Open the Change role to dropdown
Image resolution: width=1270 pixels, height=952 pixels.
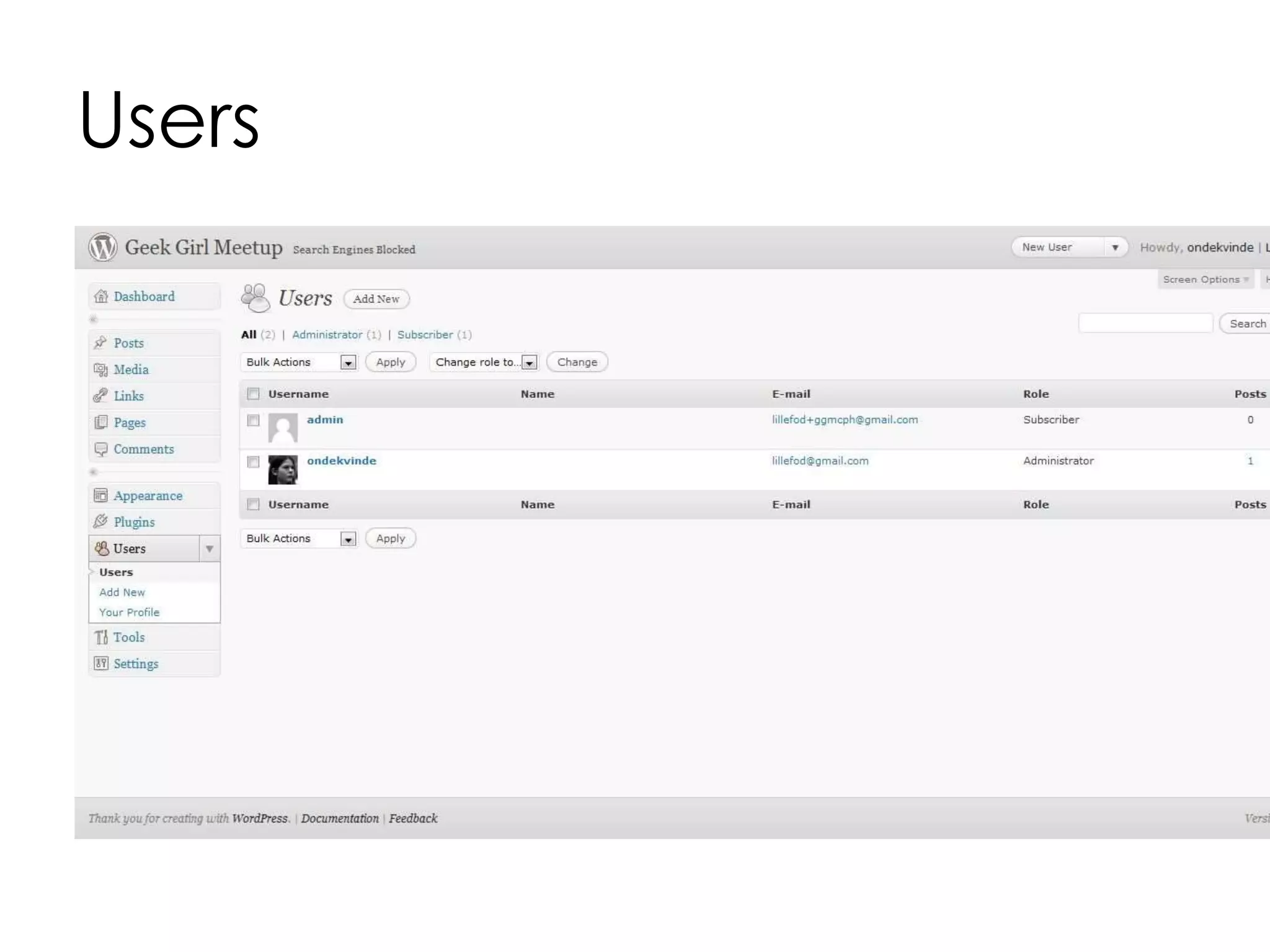tap(484, 362)
